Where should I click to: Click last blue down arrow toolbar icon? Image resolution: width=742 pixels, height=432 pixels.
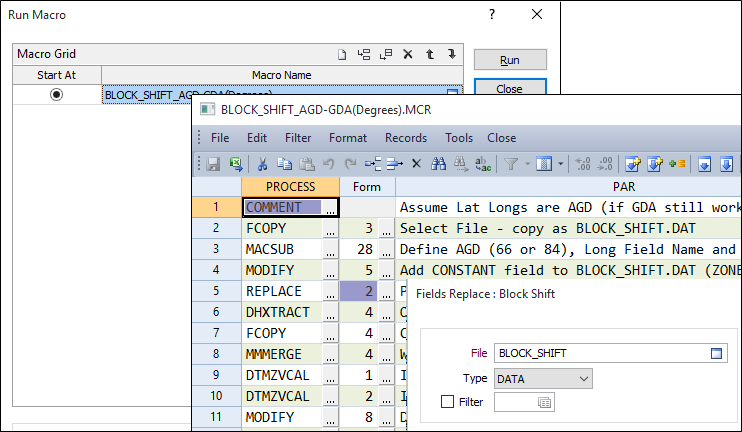pyautogui.click(x=726, y=164)
